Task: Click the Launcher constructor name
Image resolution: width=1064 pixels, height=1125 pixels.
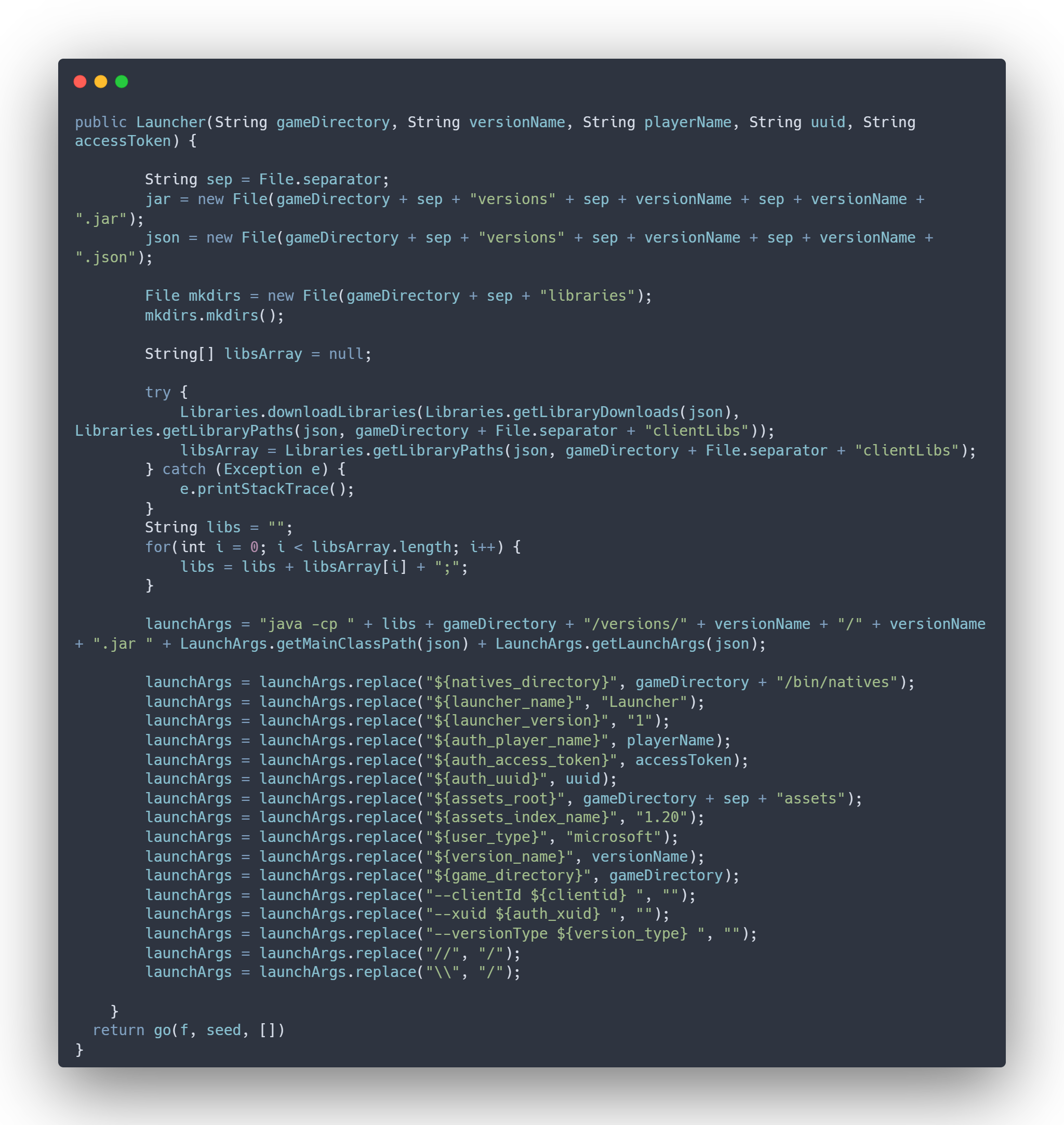Action: pos(171,122)
